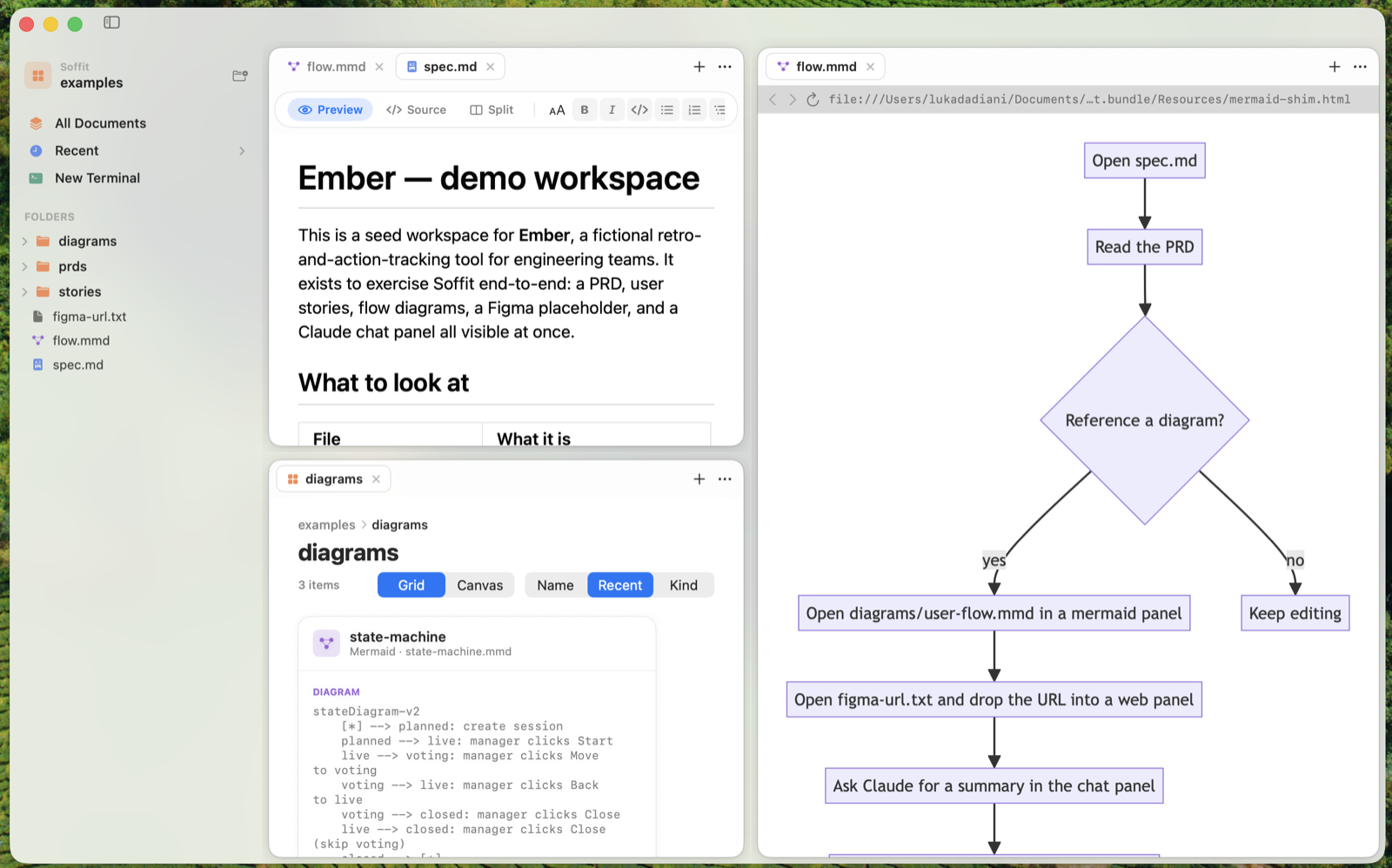Switch to Preview mode

[330, 110]
